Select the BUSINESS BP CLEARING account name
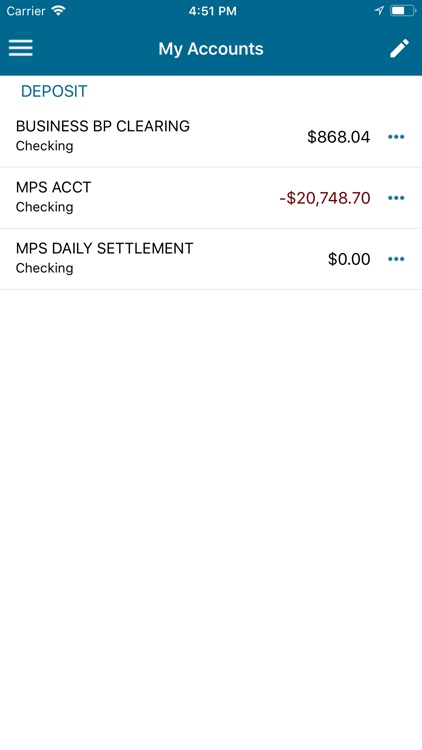422x750 pixels. click(103, 126)
